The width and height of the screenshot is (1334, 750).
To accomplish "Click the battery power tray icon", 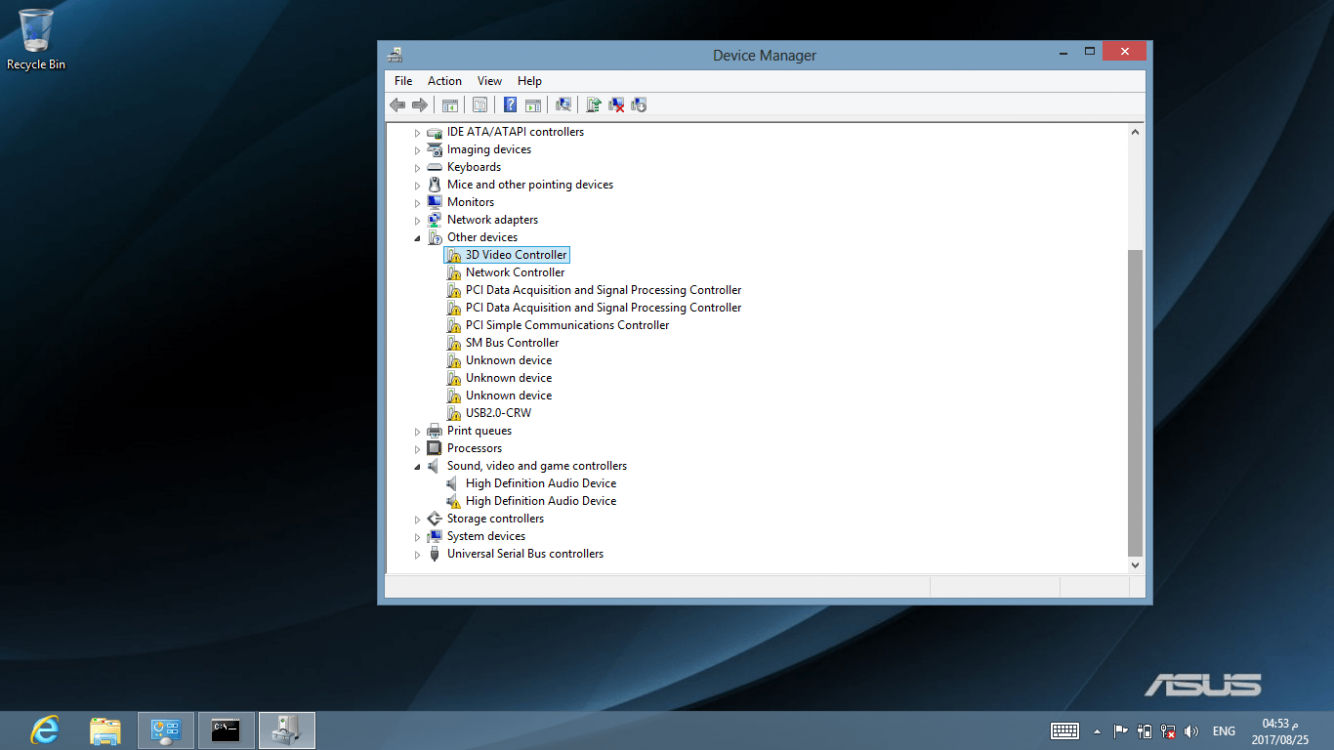I will click(x=1145, y=731).
